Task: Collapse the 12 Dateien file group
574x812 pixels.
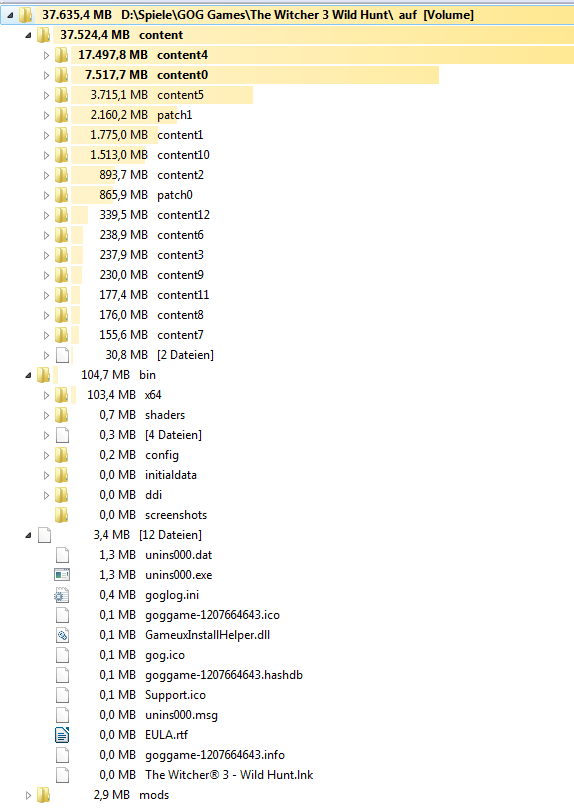Action: pyautogui.click(x=28, y=535)
